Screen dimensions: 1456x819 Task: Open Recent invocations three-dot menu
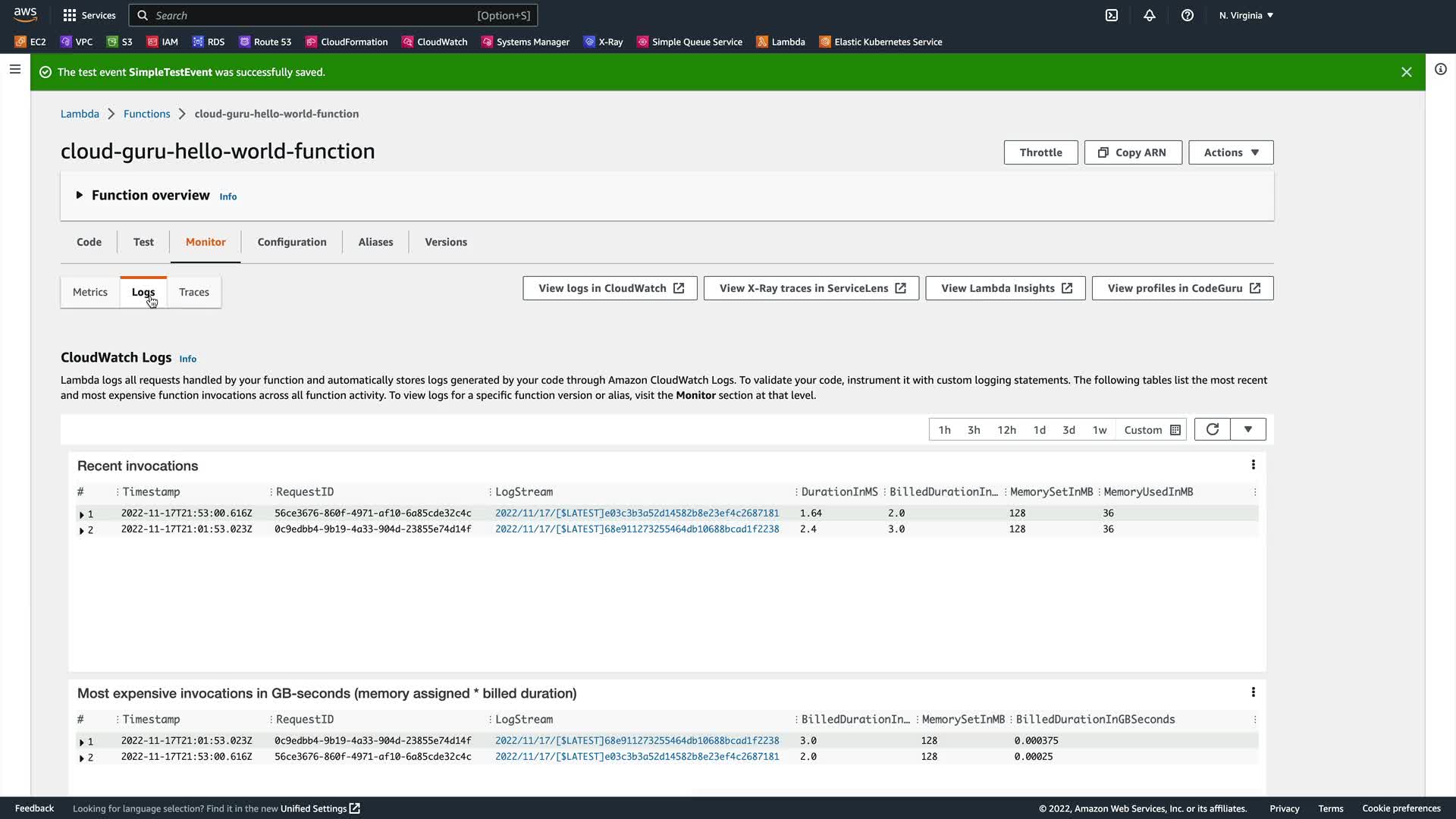pos(1253,465)
